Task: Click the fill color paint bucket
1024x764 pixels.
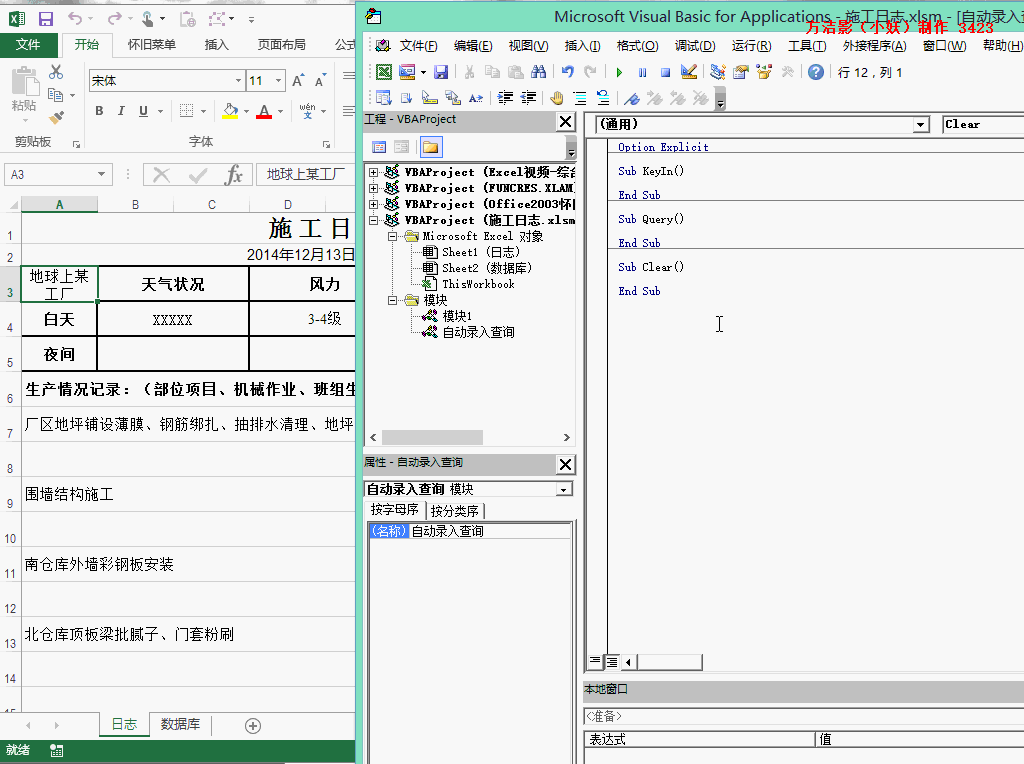Action: [x=230, y=111]
